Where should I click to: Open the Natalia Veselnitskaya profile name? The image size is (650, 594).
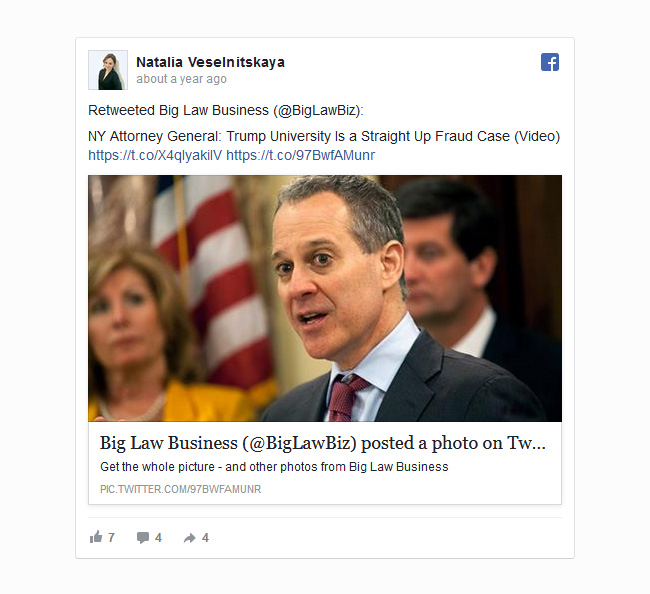[x=210, y=62]
